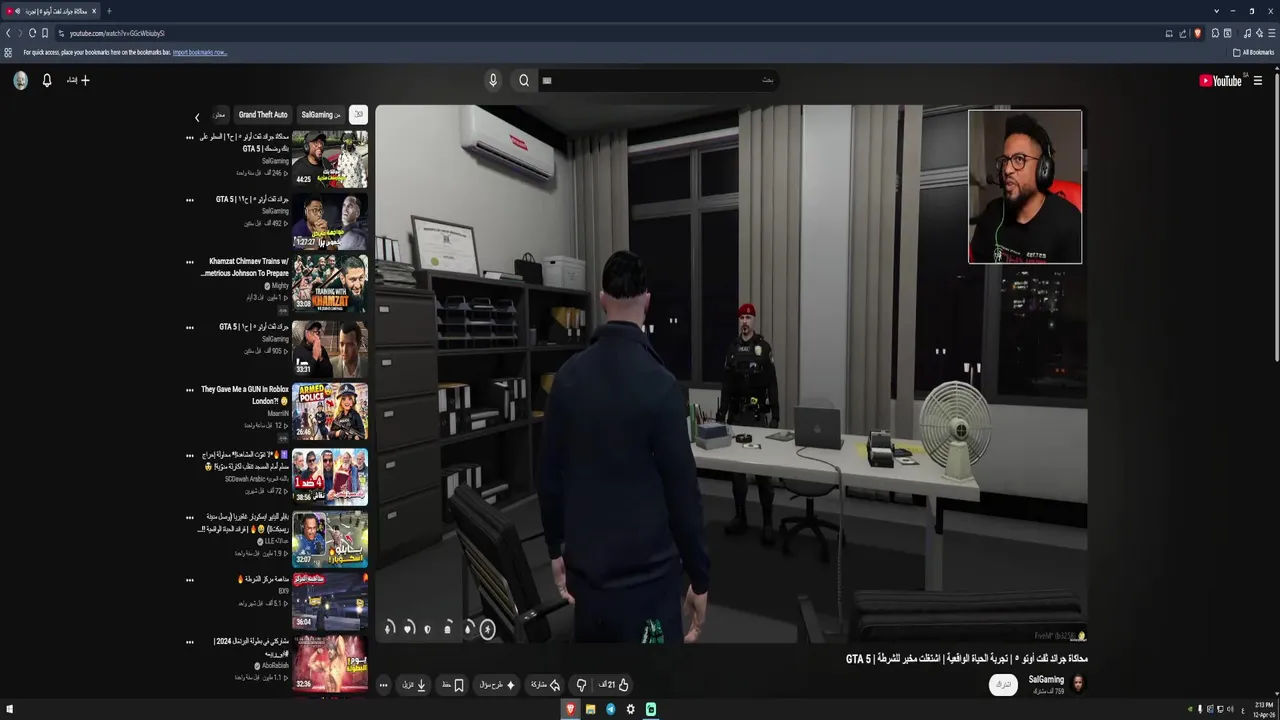Click the YouTube search input field

coord(657,80)
